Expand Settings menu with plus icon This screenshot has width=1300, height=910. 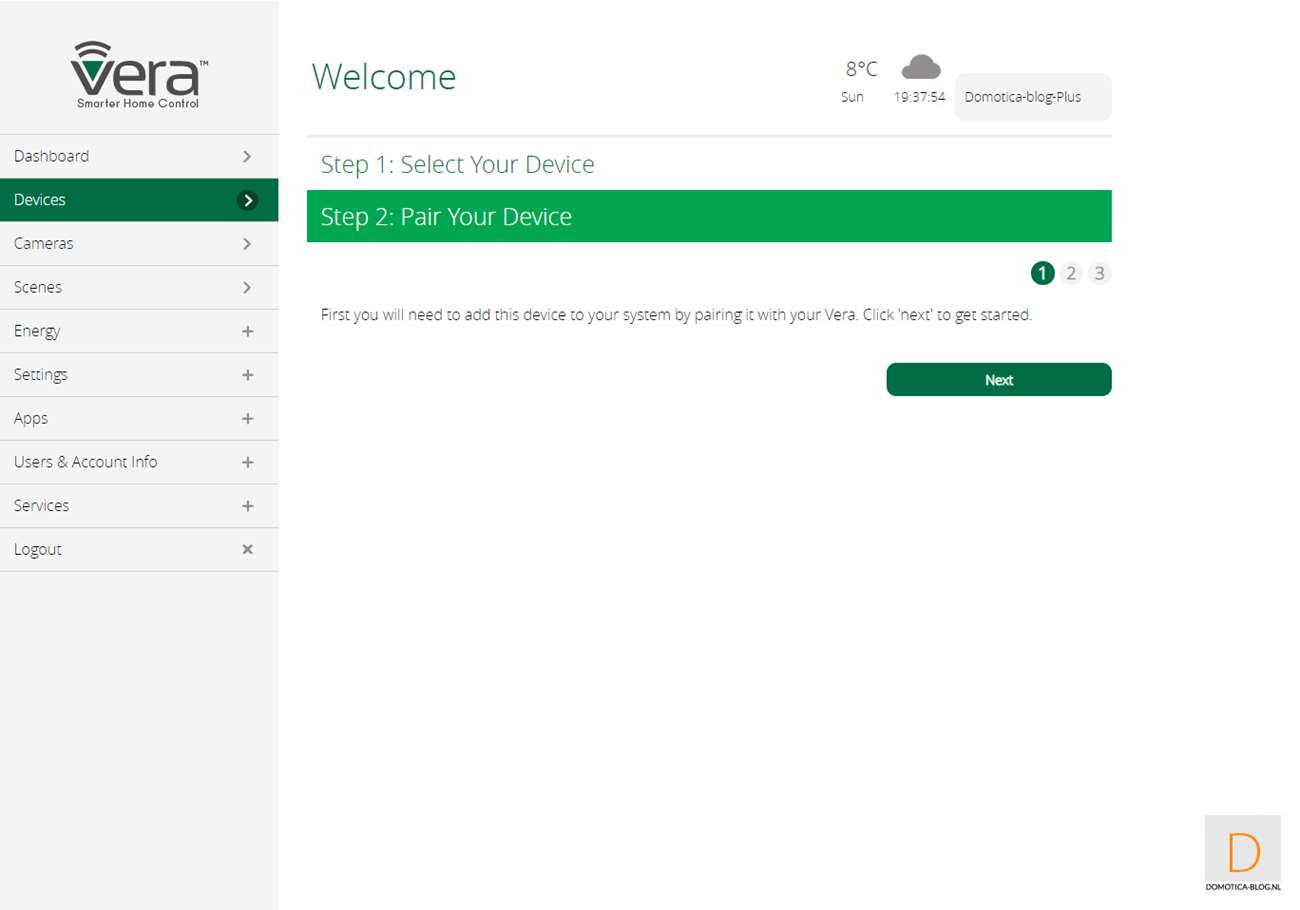pyautogui.click(x=248, y=375)
